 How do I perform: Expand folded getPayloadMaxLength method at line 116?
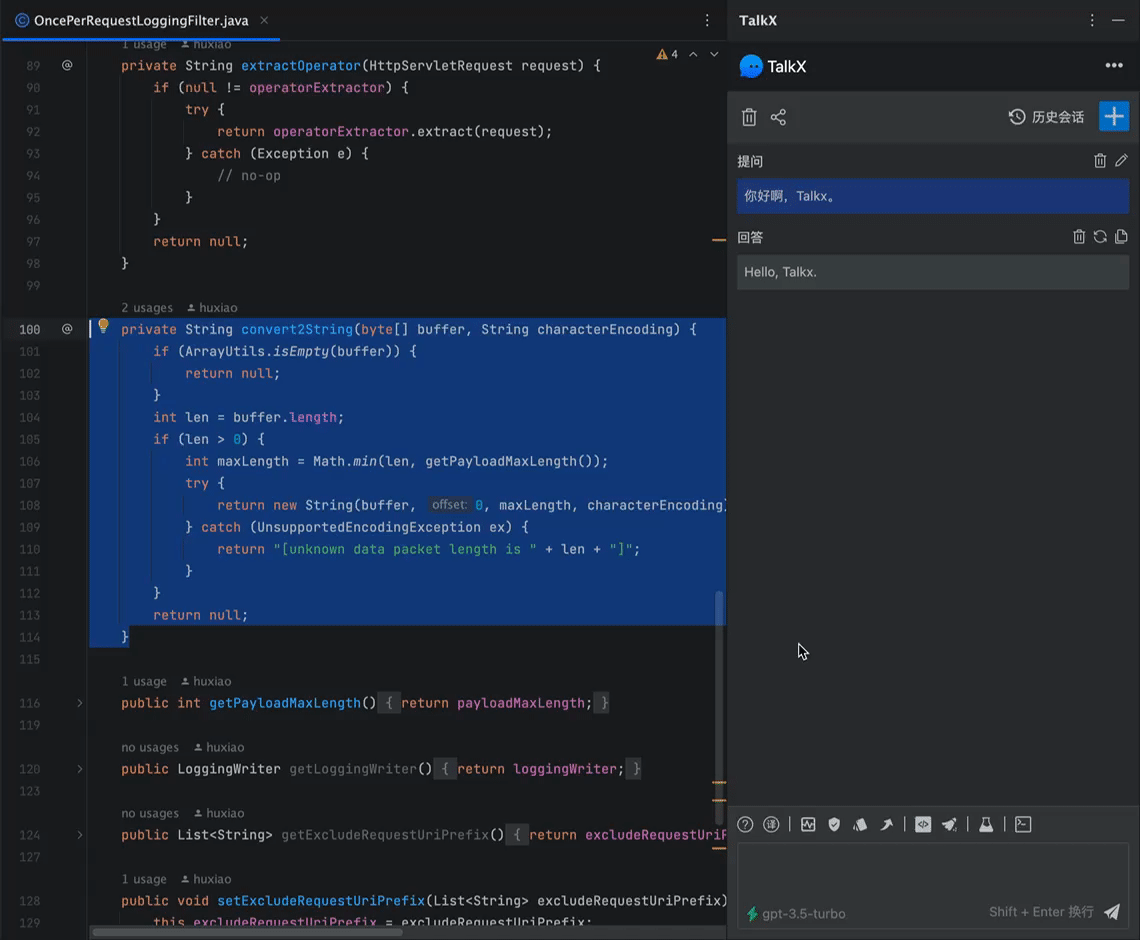click(80, 703)
